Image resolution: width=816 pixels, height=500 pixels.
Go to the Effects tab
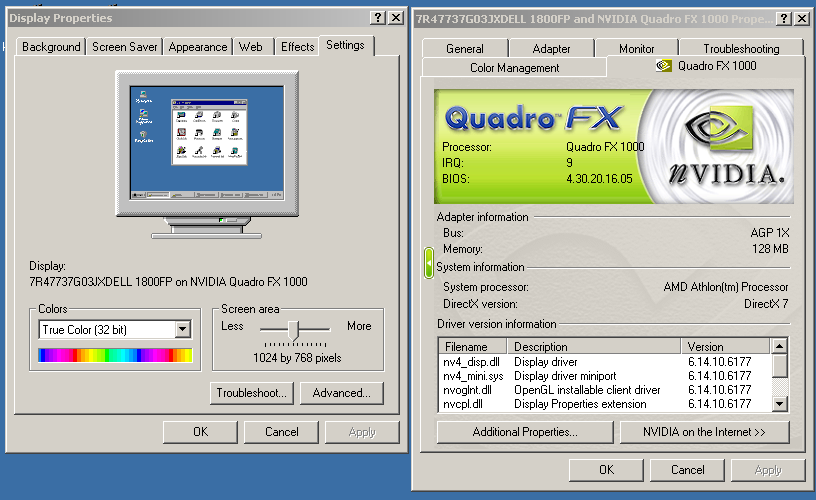[297, 47]
